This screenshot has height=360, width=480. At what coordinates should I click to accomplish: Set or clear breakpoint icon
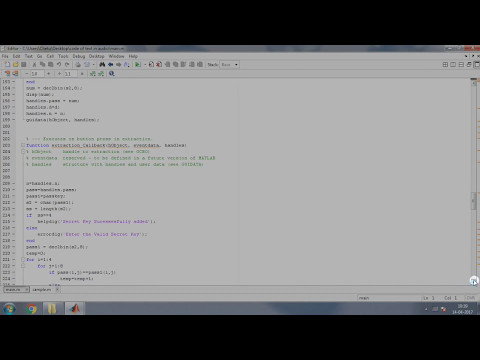(x=151, y=64)
